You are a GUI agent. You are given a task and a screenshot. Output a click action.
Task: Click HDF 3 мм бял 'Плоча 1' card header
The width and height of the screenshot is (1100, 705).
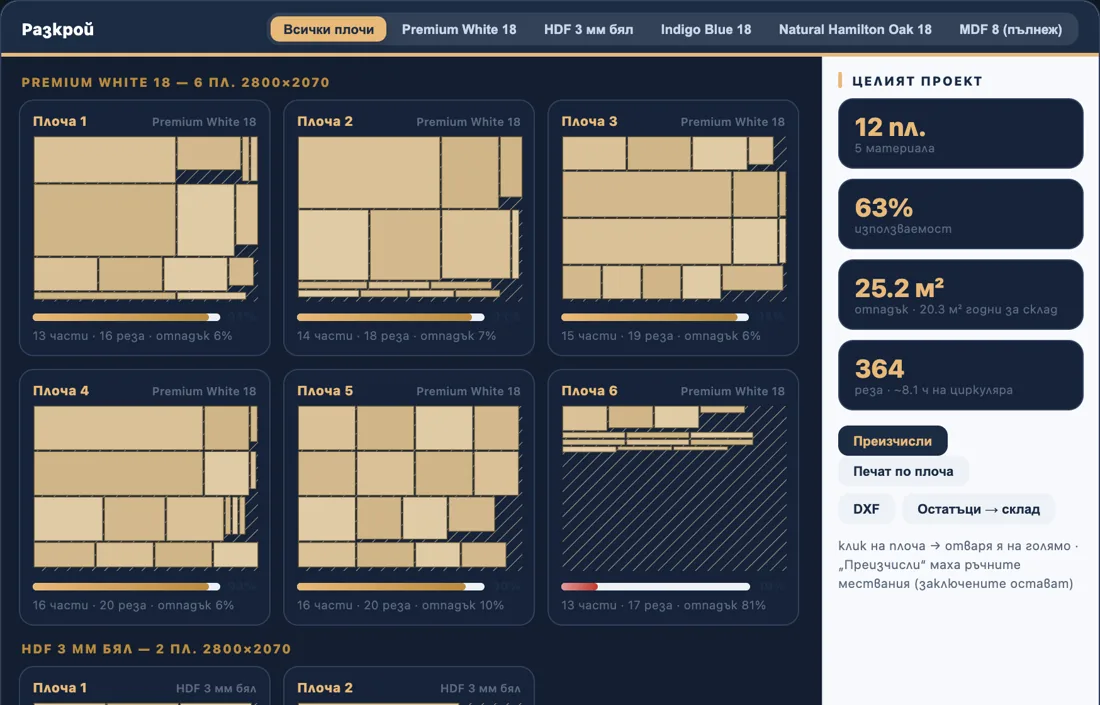tap(145, 688)
